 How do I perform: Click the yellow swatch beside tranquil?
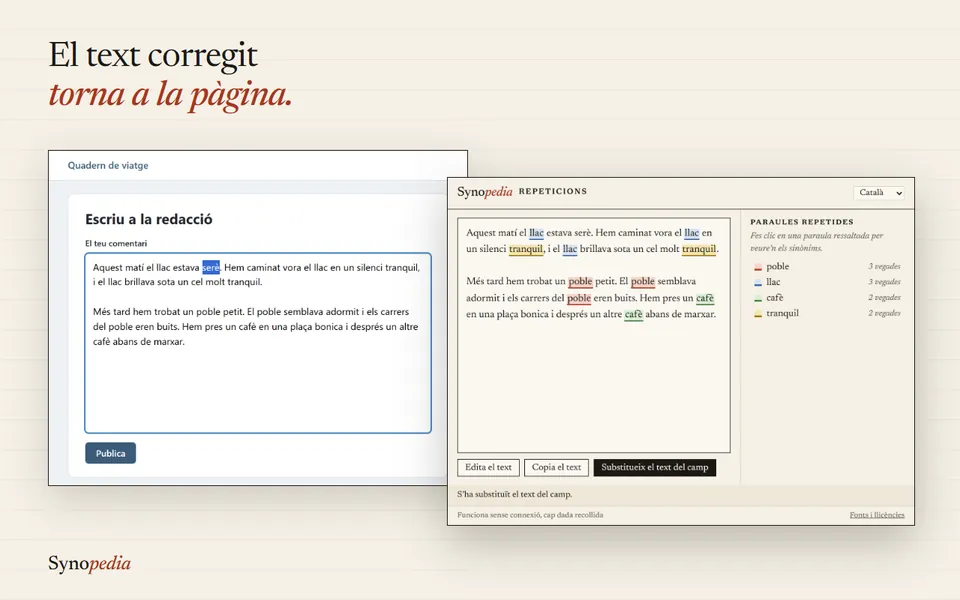click(758, 313)
